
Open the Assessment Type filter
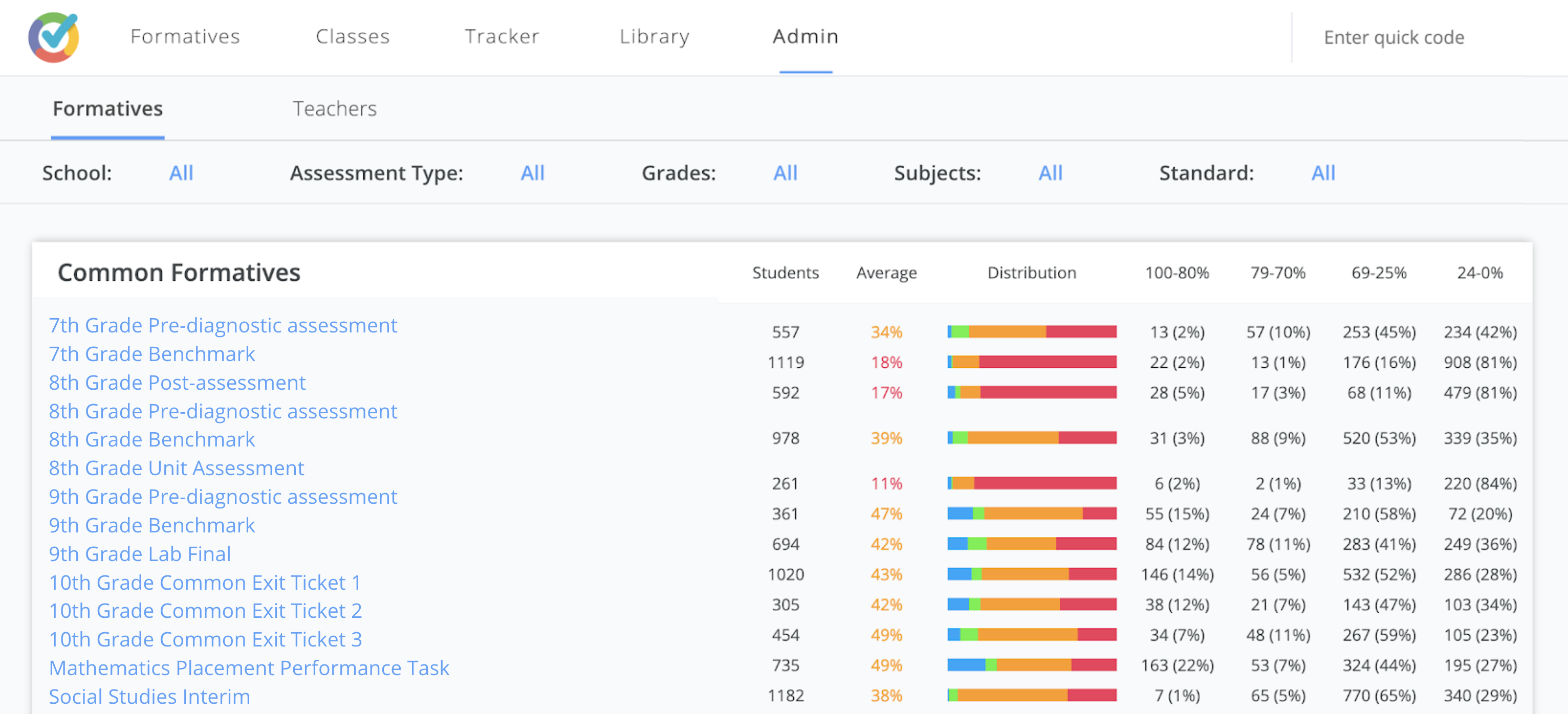[532, 173]
